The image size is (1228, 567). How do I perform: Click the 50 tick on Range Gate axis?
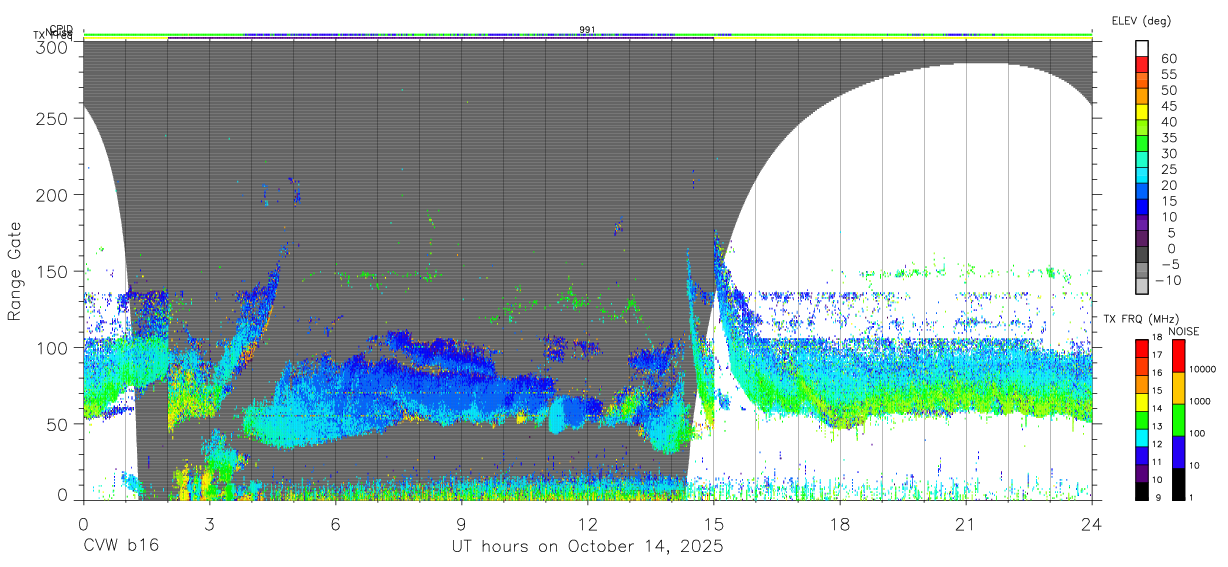click(x=58, y=424)
